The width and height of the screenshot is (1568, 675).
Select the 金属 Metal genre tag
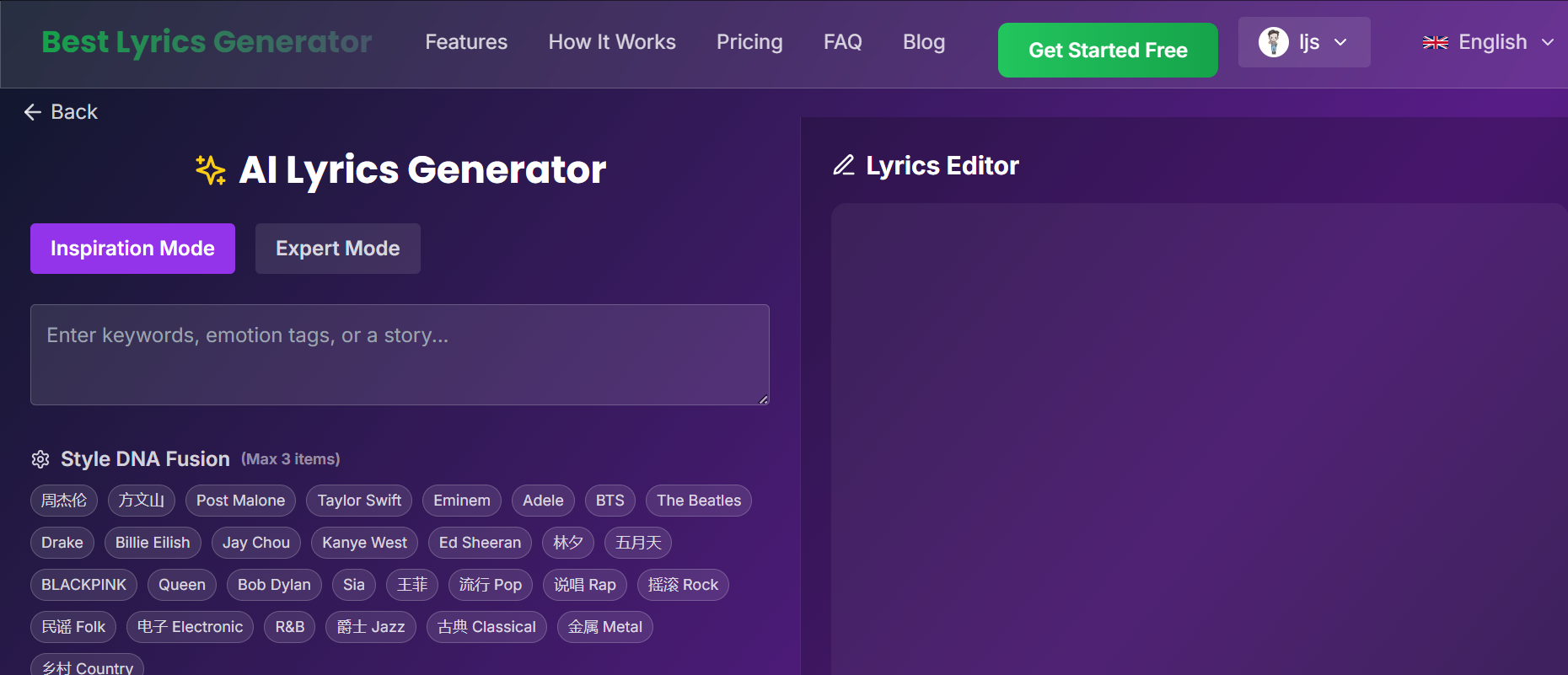coord(605,627)
